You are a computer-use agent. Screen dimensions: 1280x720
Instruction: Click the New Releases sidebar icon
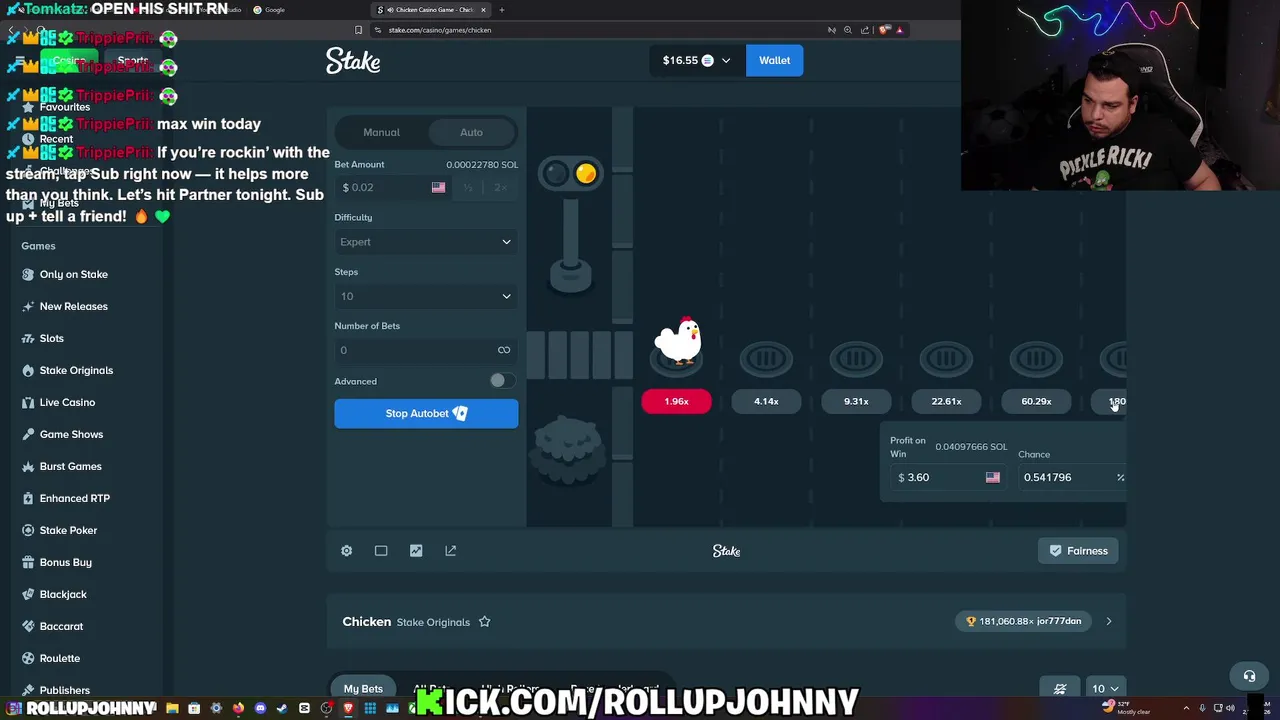tap(28, 306)
